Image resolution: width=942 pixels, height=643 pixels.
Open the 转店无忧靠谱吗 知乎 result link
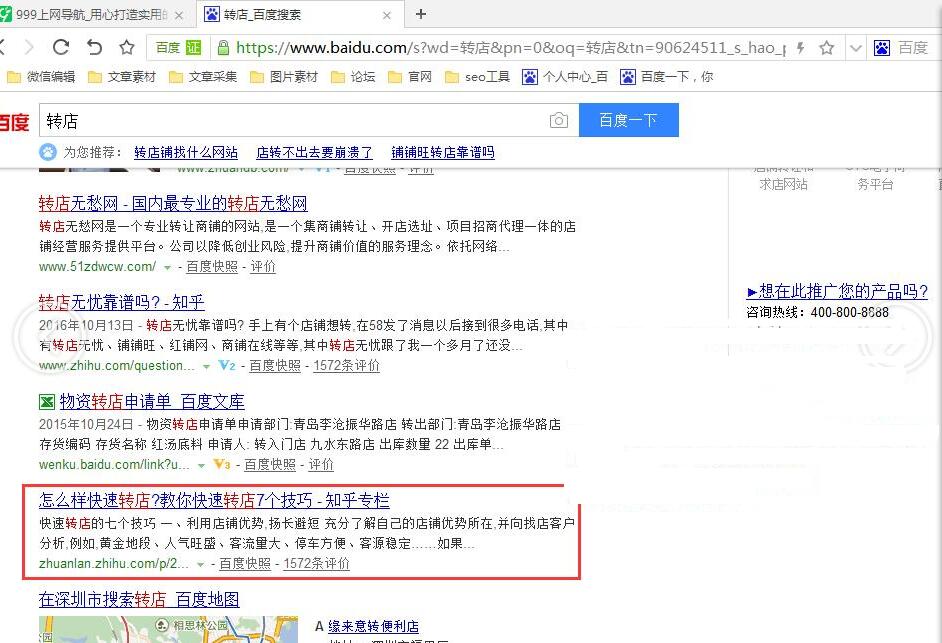[x=119, y=302]
